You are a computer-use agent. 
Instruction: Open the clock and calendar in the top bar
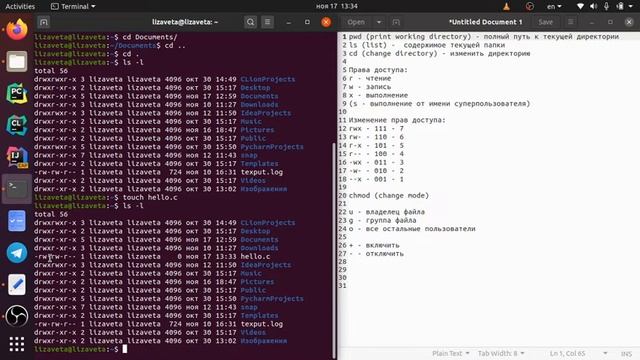337,6
